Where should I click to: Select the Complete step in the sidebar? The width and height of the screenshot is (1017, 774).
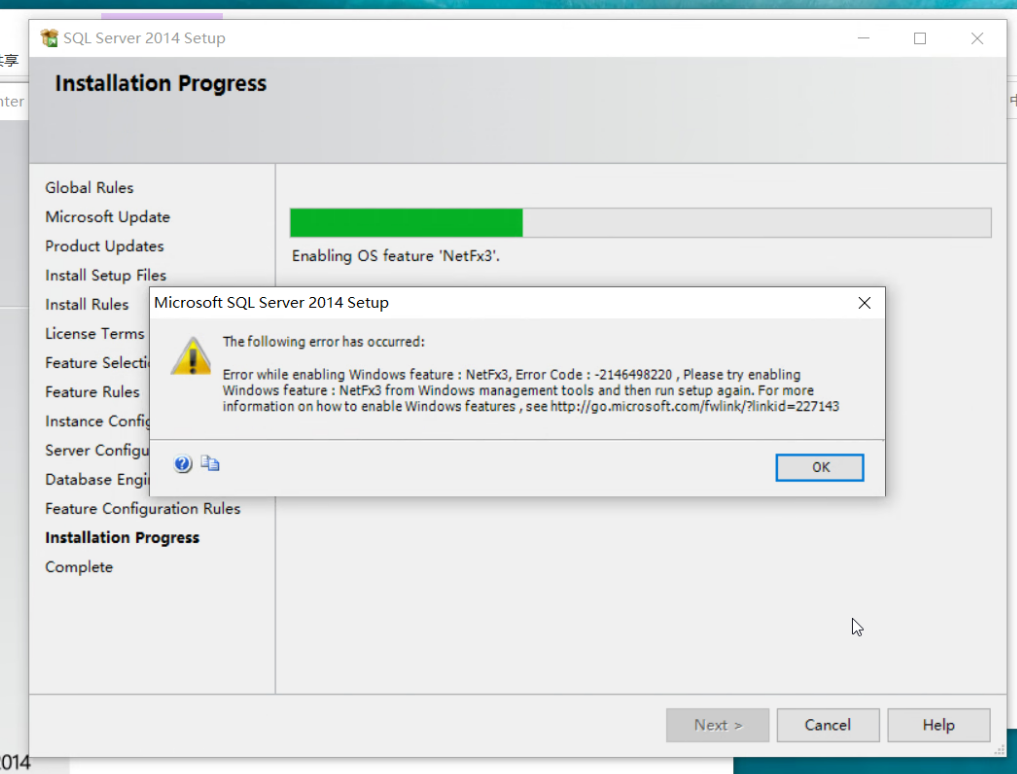pyautogui.click(x=79, y=566)
